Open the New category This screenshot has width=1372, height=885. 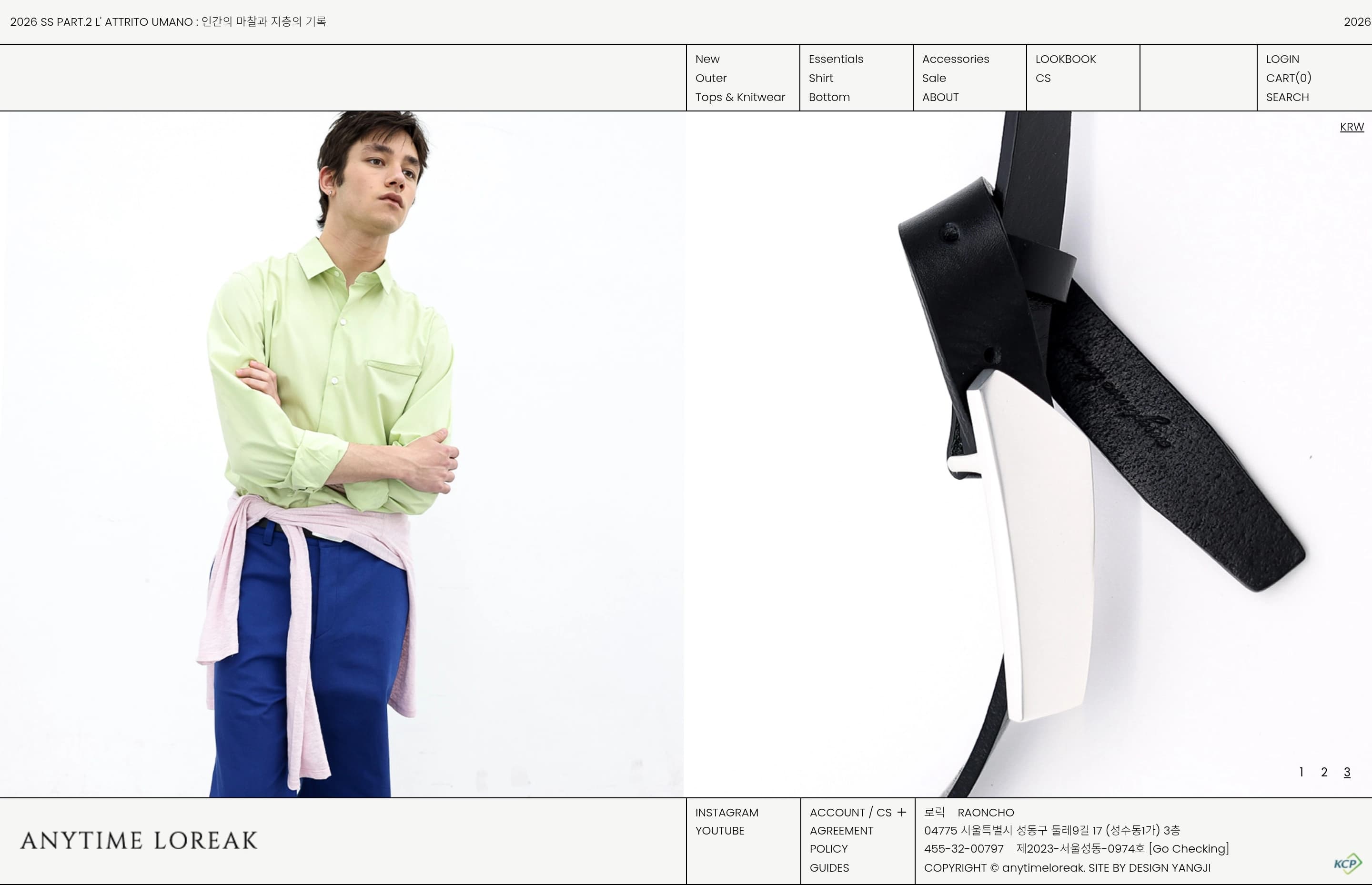pos(707,59)
